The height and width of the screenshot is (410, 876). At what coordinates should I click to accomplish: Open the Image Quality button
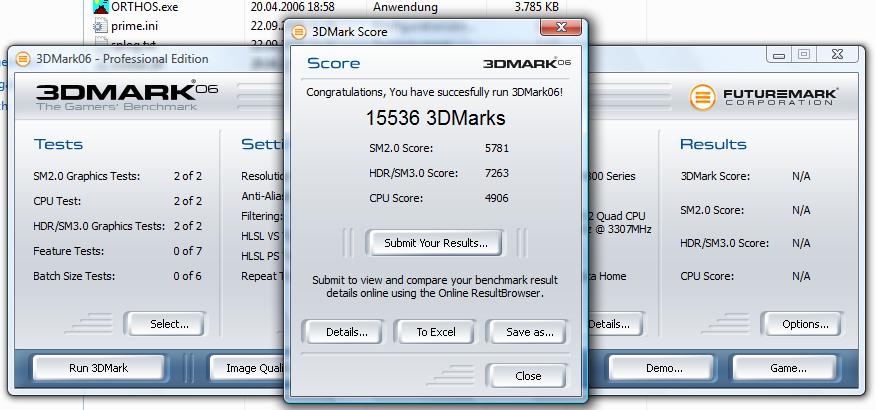tap(247, 368)
